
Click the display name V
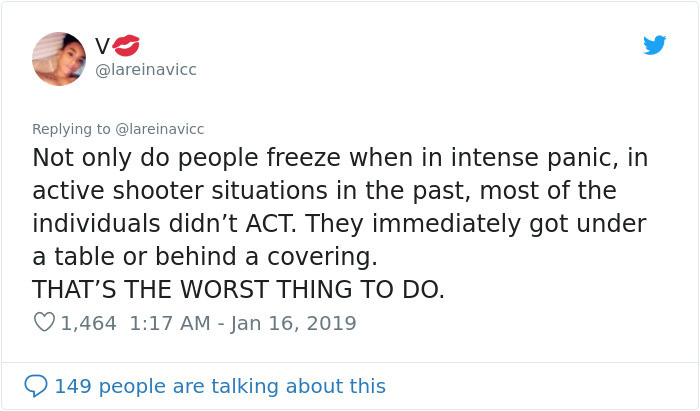click(103, 45)
